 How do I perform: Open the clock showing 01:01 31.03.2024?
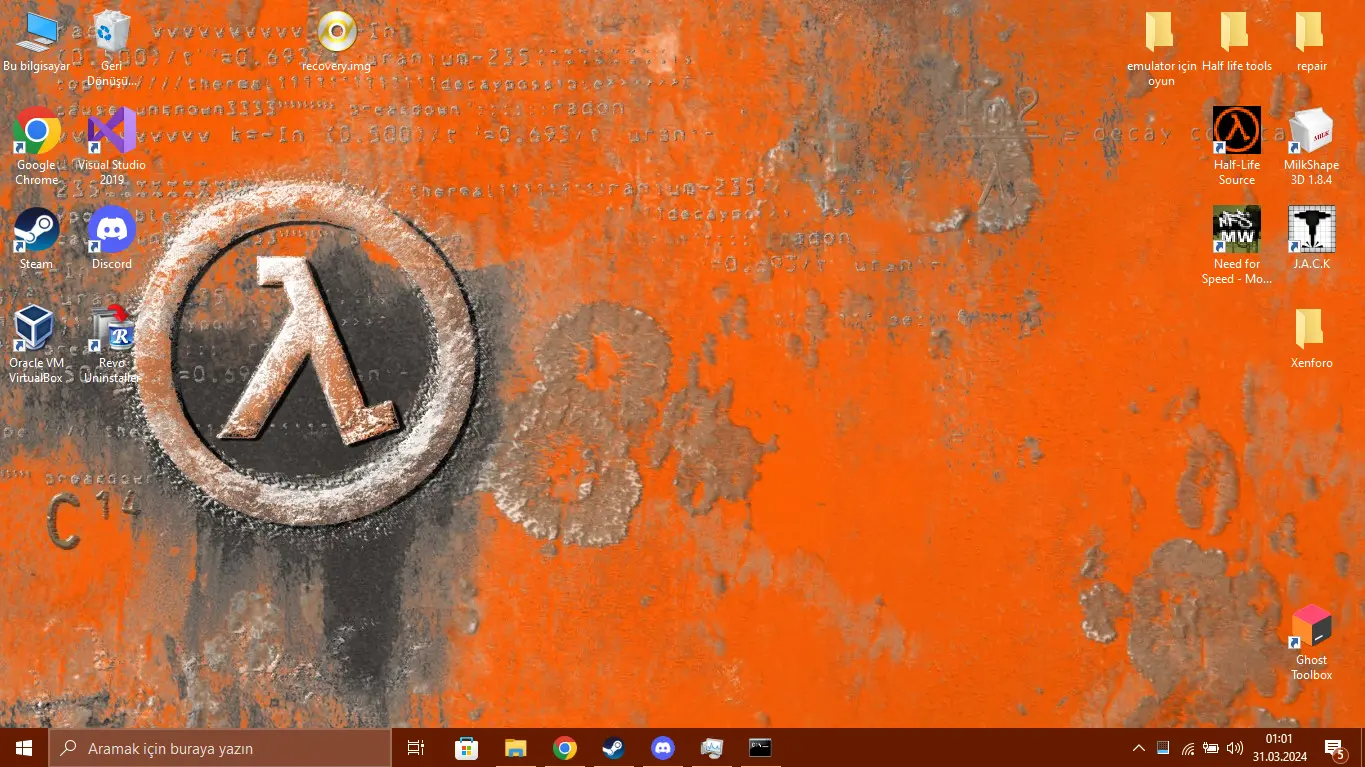(1279, 748)
